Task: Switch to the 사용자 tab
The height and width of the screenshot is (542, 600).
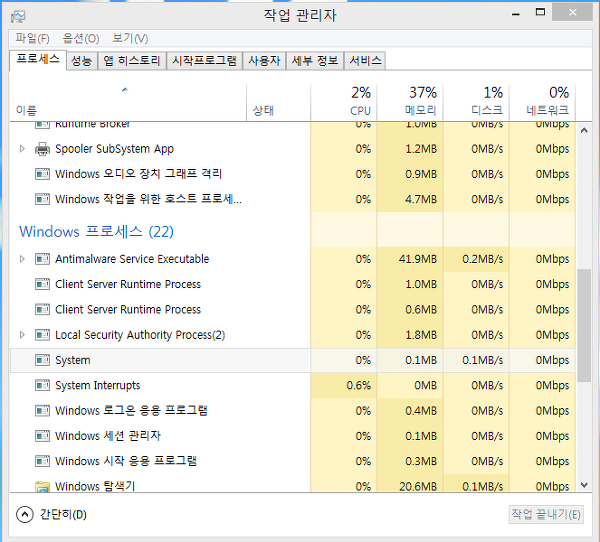Action: pyautogui.click(x=264, y=61)
